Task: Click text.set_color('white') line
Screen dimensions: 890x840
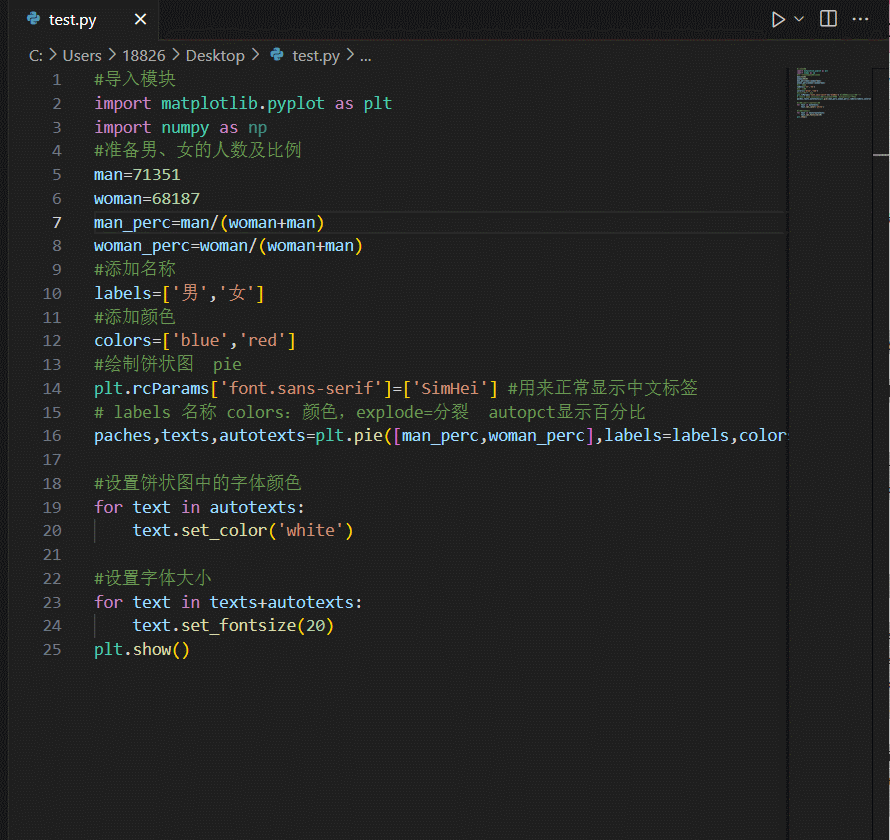Action: 243,531
